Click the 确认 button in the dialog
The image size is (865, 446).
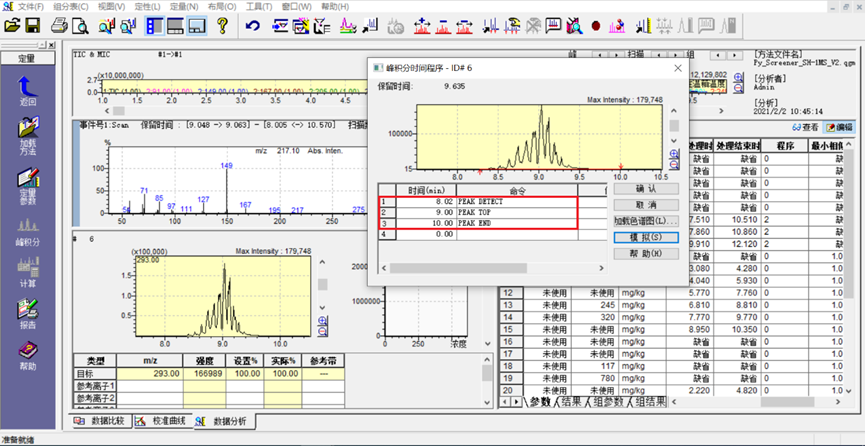click(x=646, y=187)
